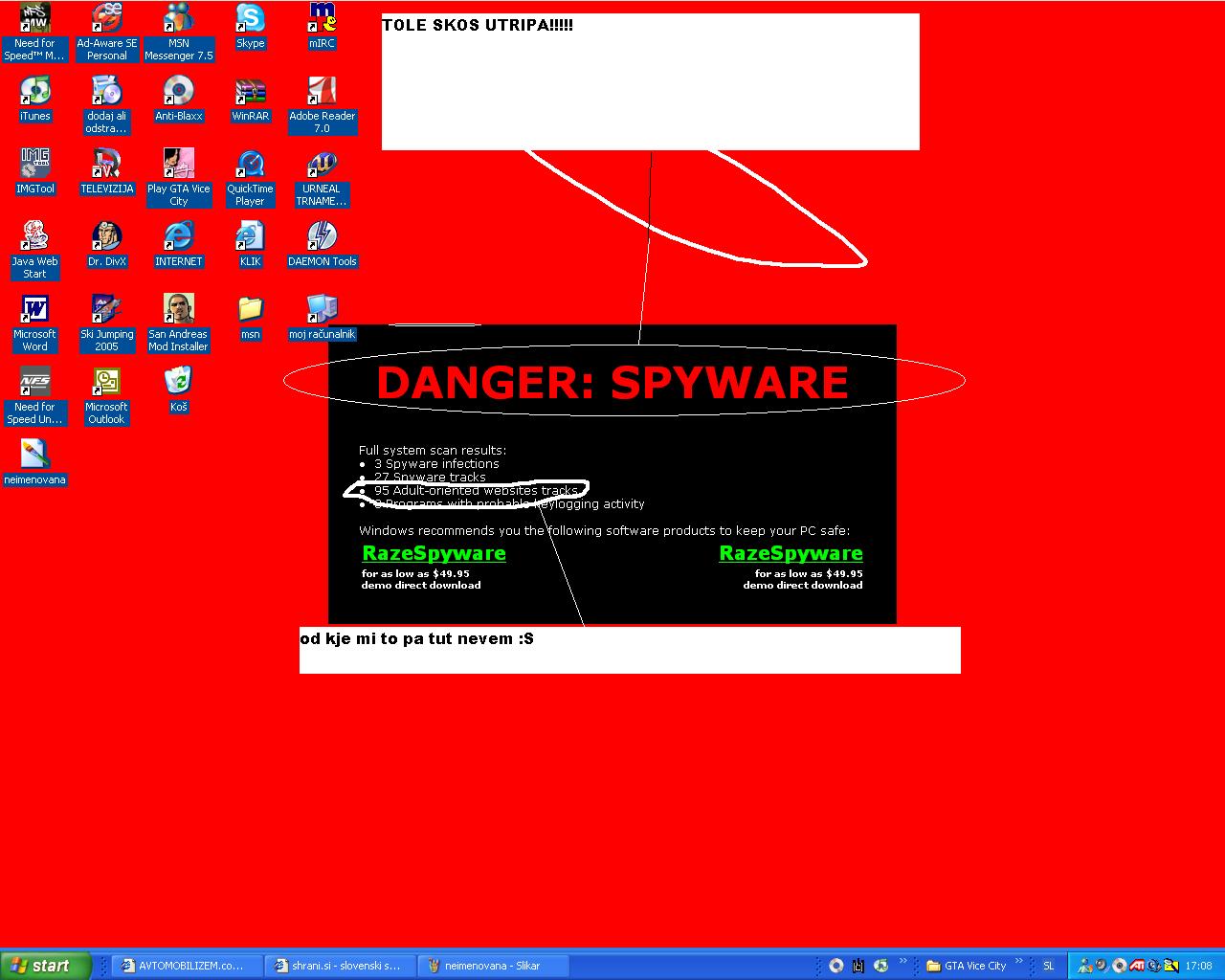Click the Play GTA Vice City icon
This screenshot has width=1225, height=980.
click(179, 177)
